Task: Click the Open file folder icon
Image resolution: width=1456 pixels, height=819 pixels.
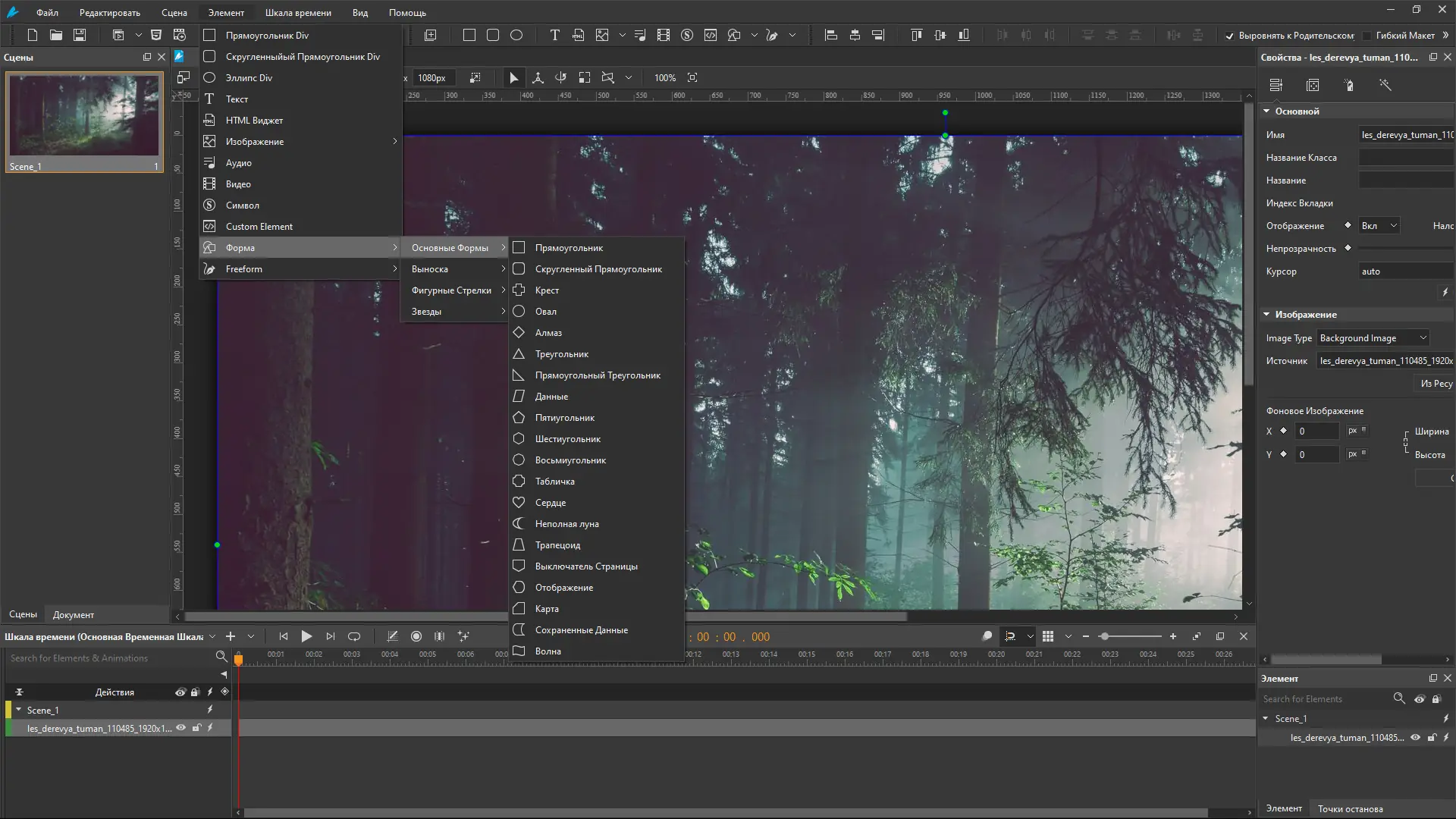Action: point(56,35)
